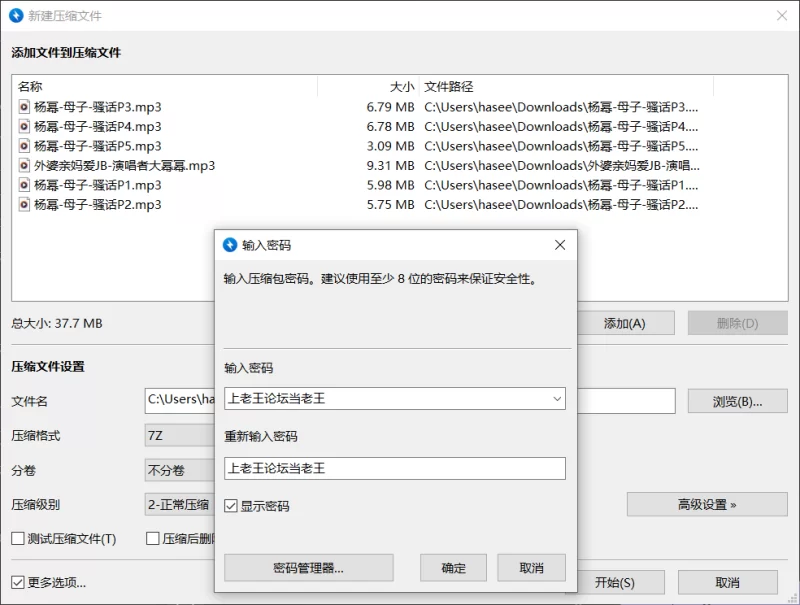The height and width of the screenshot is (605, 800).
Task: Open the 压缩格式 7Z dropdown
Action: coord(180,436)
